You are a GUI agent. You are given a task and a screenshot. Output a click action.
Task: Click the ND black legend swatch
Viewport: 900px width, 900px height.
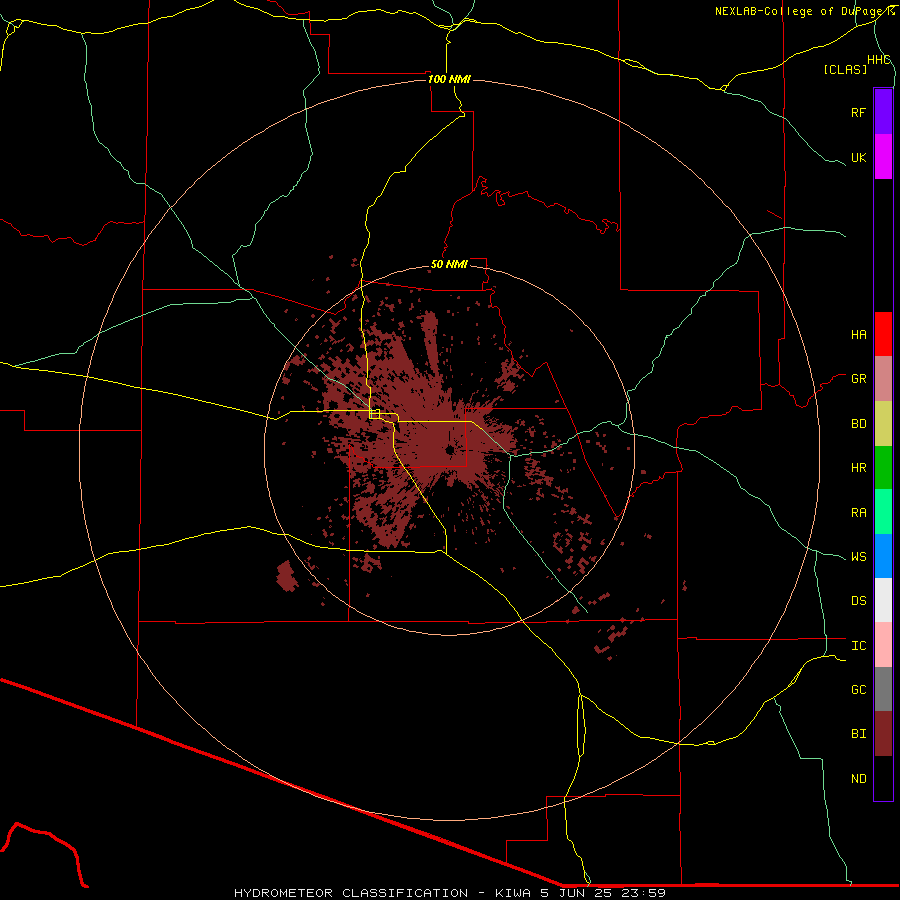tap(883, 778)
